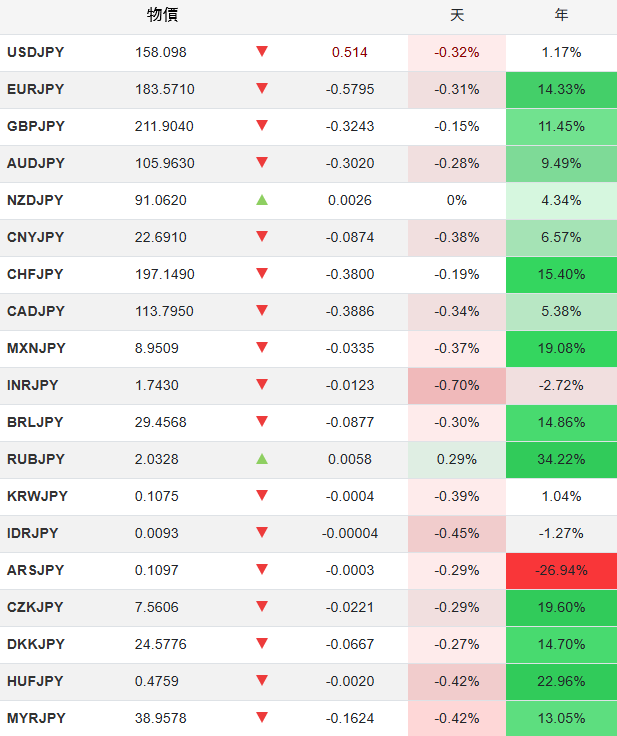The image size is (617, 736).
Task: Click the red down arrow for ARSJPY
Action: [262, 570]
